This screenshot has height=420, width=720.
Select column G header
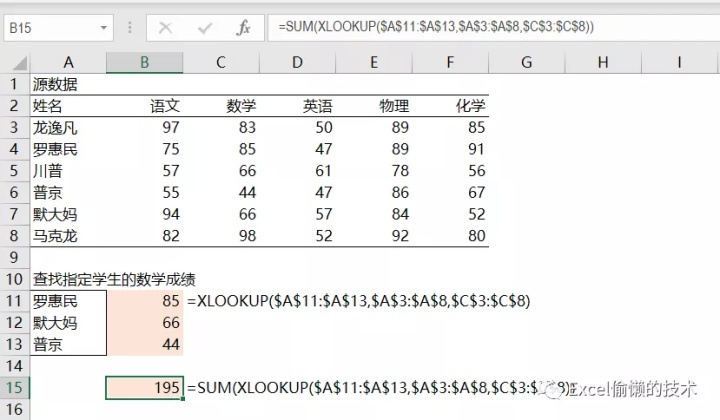(x=527, y=62)
